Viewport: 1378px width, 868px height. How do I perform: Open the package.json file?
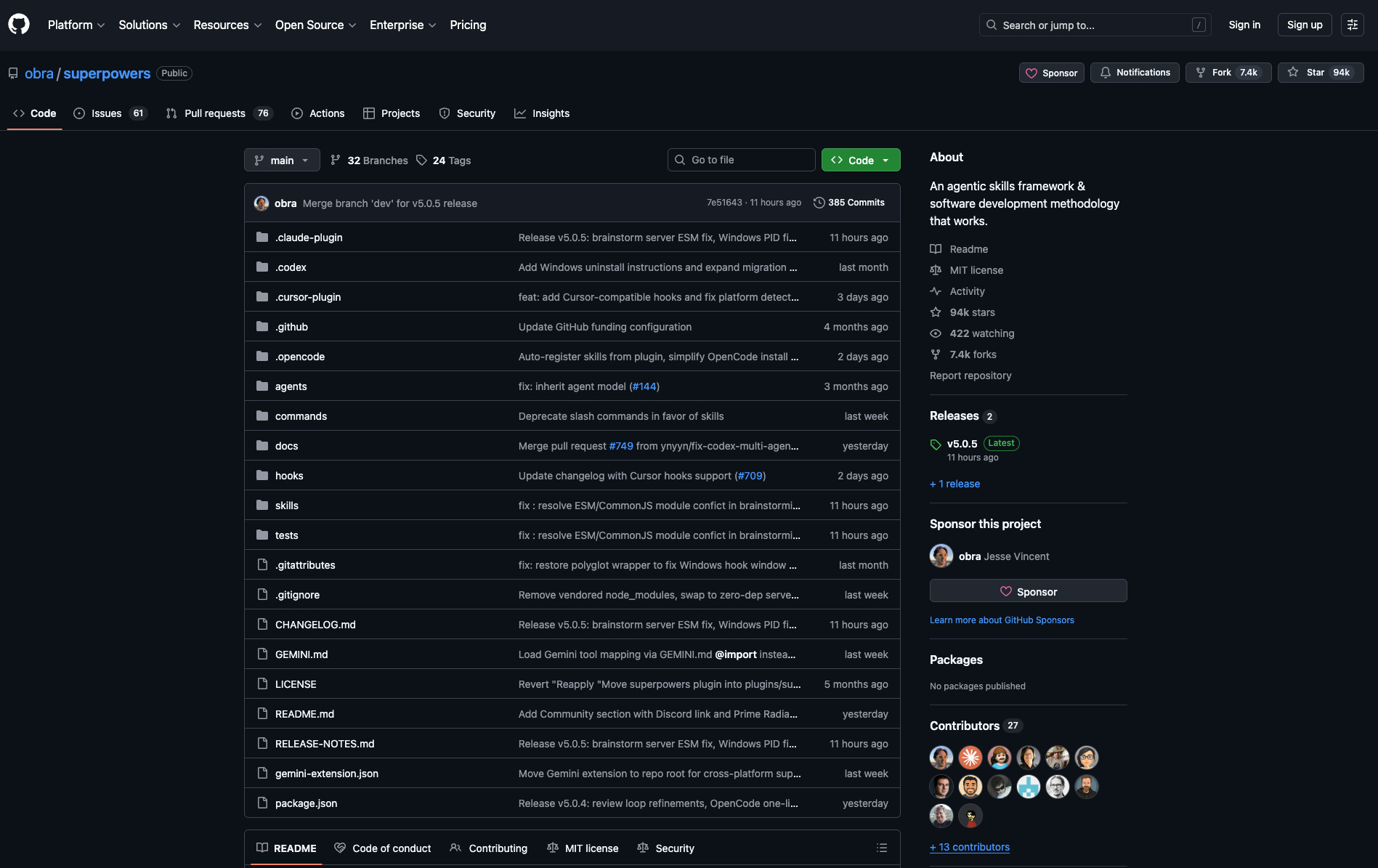point(306,803)
